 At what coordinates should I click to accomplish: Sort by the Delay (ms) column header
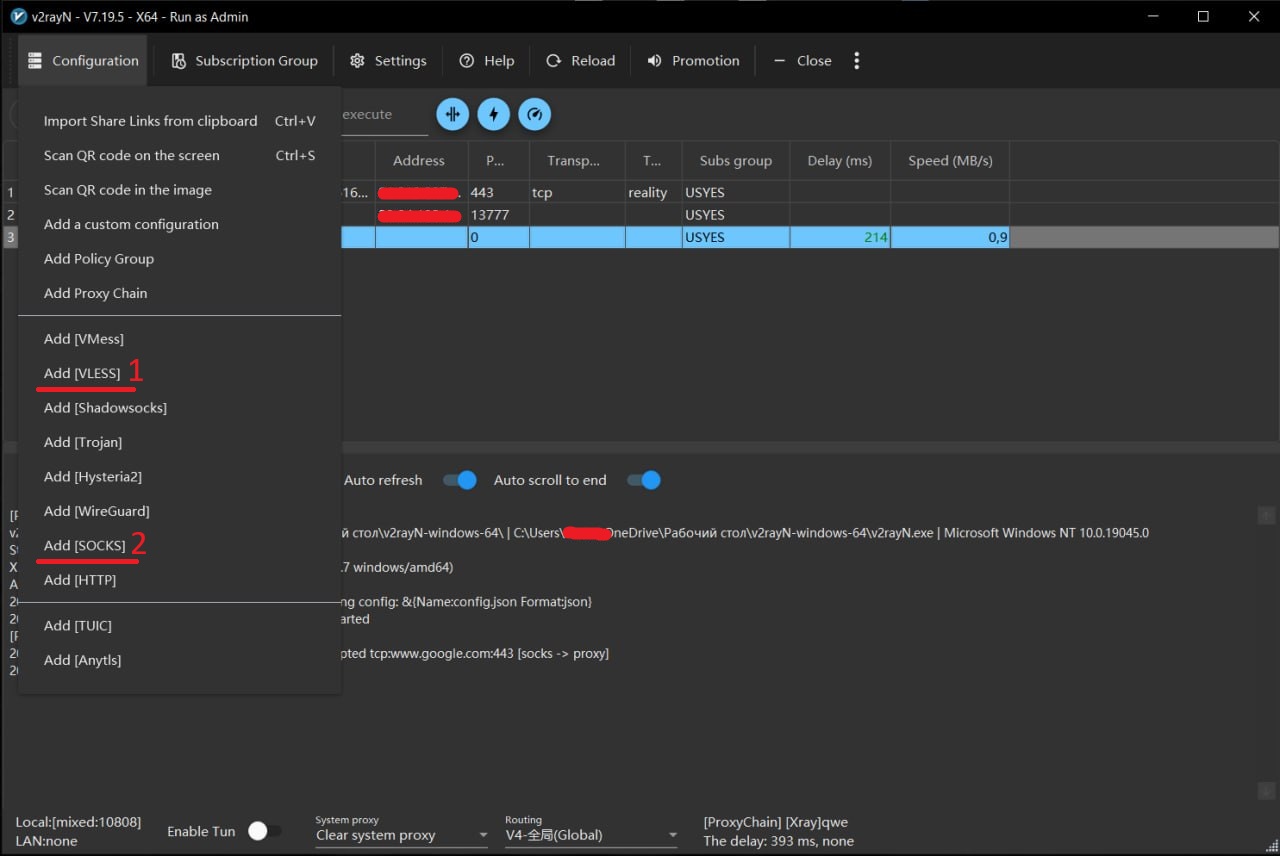tap(839, 160)
